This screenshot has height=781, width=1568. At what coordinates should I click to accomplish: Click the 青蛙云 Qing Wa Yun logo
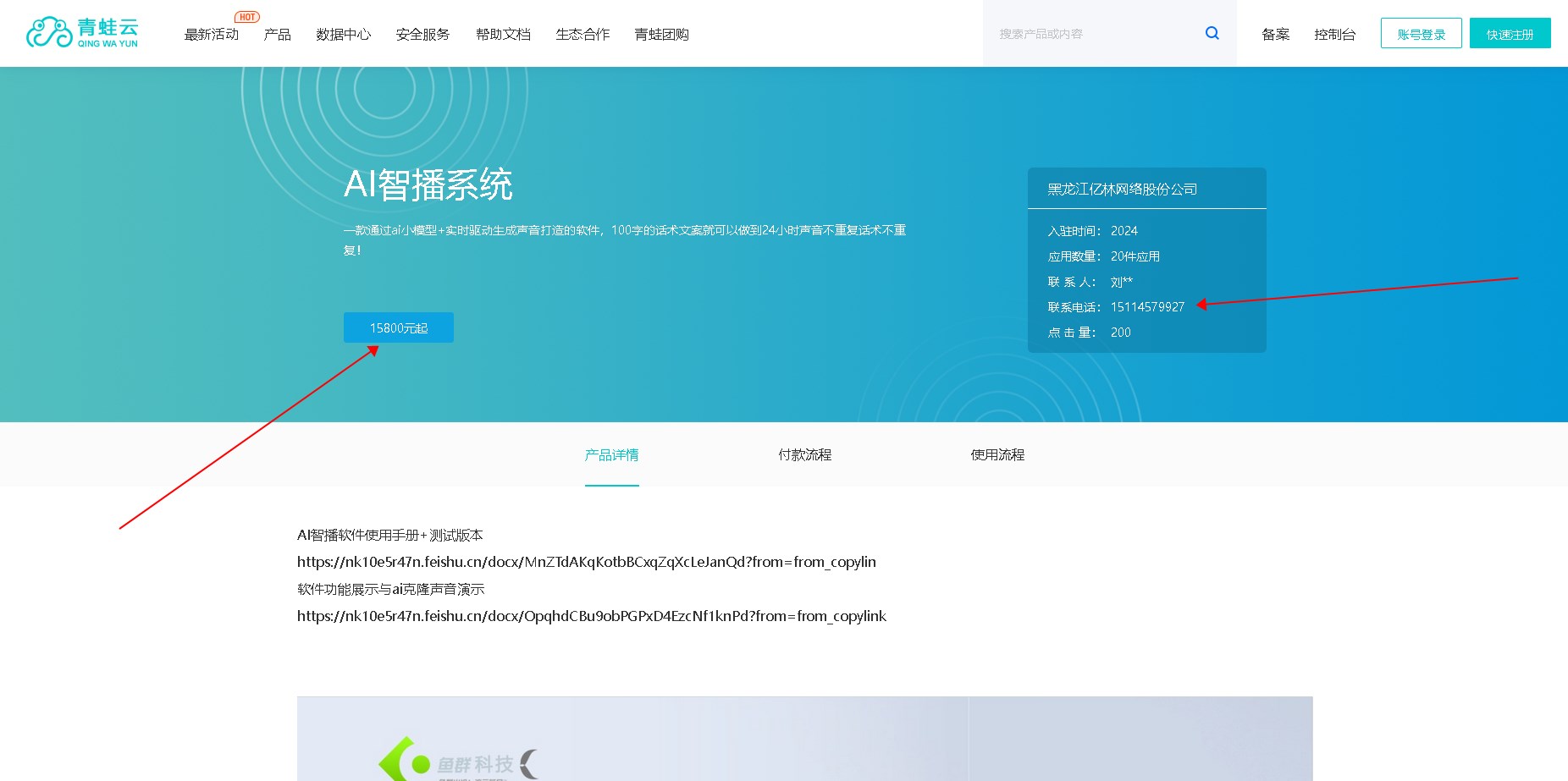point(82,33)
